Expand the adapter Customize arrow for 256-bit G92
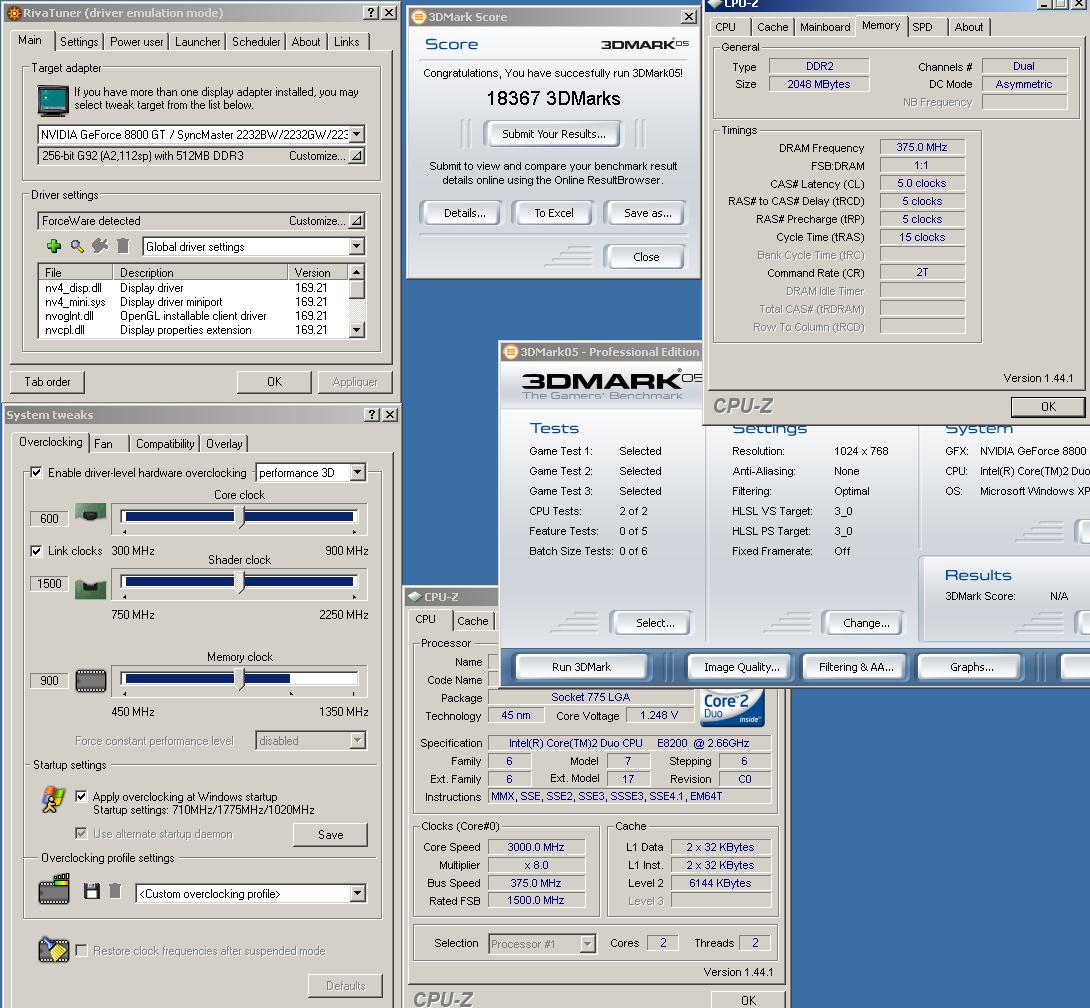1090x1008 pixels. pos(356,156)
